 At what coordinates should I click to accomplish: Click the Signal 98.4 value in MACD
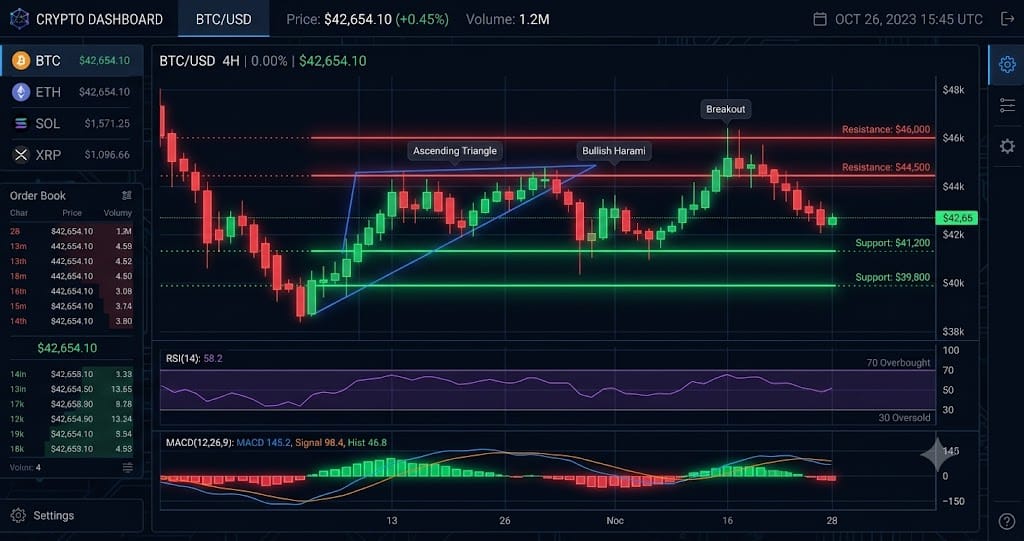pyautogui.click(x=319, y=442)
